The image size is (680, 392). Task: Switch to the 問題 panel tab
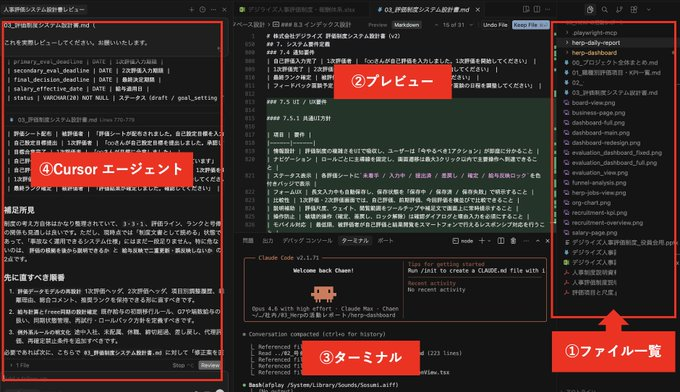248,241
